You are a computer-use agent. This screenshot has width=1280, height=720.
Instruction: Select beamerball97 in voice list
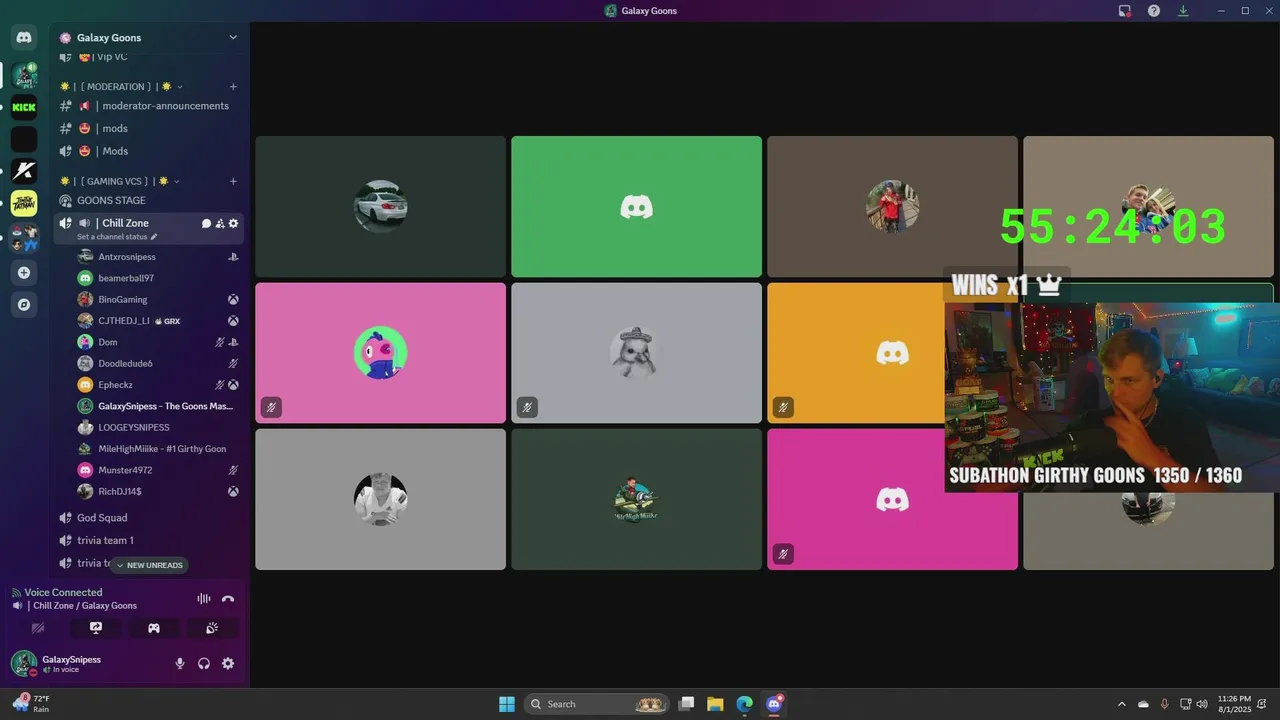[x=159, y=278]
